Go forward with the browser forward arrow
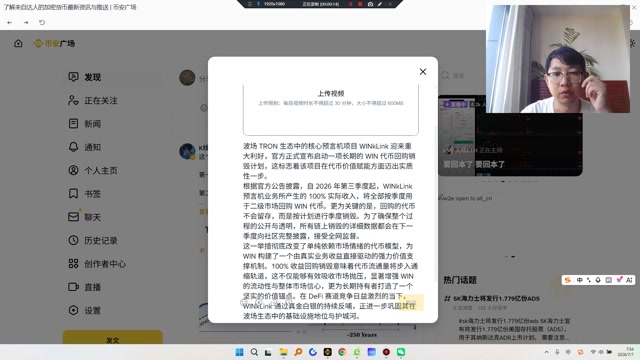Screen dimensions: 640x360 point(26,22)
